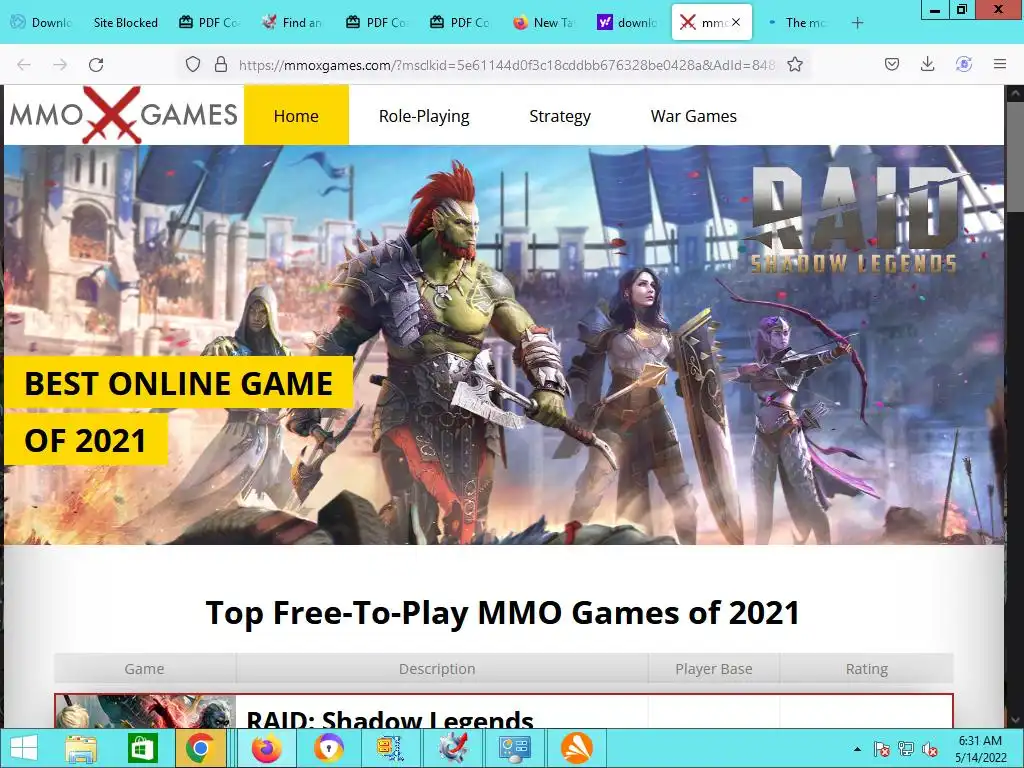
Task: Close the active mmoxgames tab
Action: pyautogui.click(x=736, y=22)
